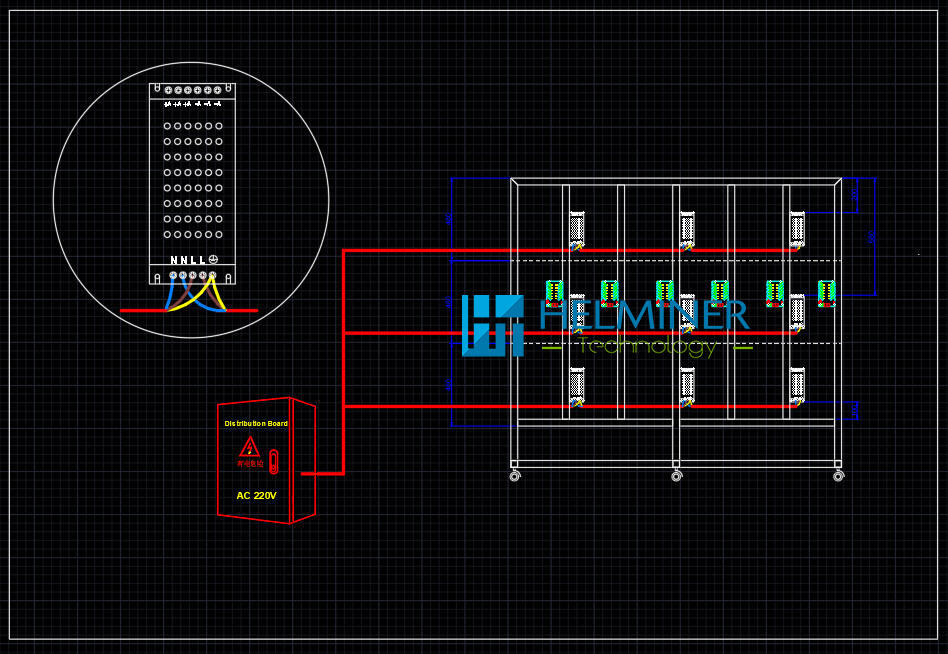The image size is (948, 654).
Task: Select the bottom-right caster wheel of rack
Action: [838, 476]
